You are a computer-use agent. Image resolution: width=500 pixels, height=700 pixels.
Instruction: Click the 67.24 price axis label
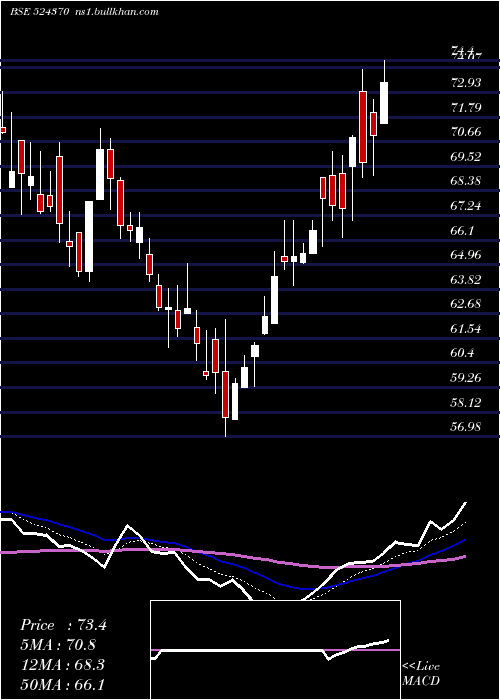(467, 206)
